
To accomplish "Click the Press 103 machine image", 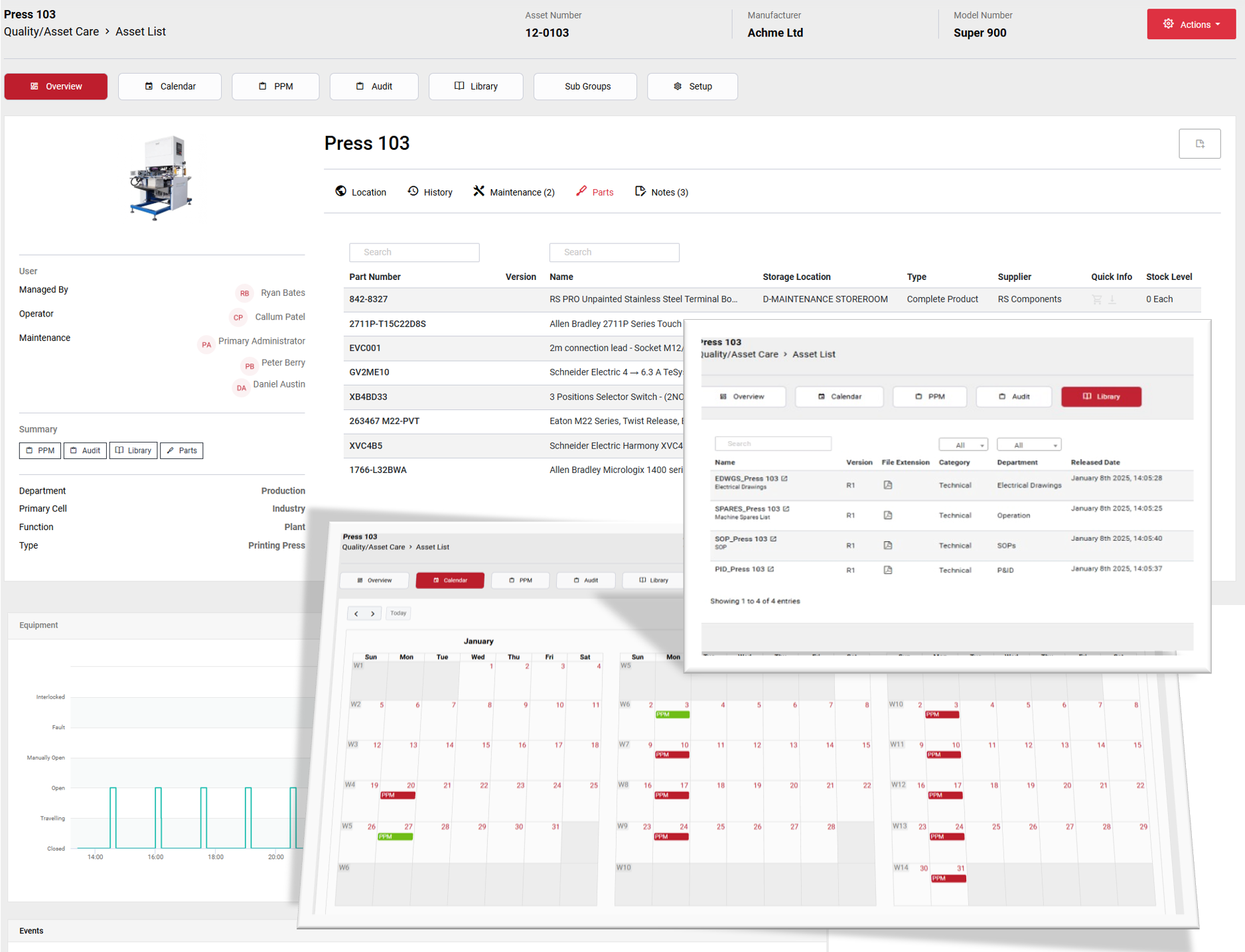I will pos(161,178).
